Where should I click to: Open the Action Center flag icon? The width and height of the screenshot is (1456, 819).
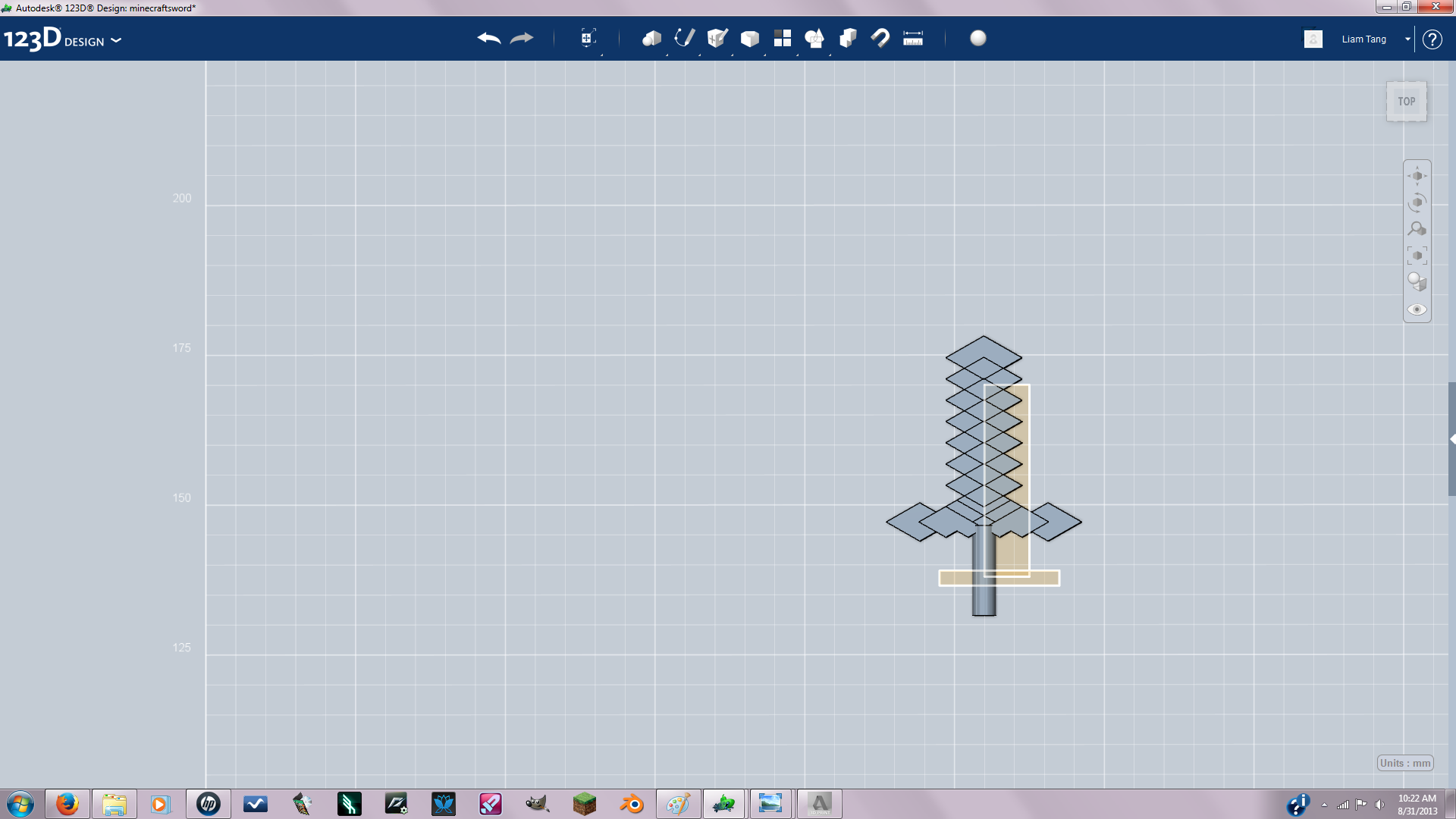[x=1361, y=805]
